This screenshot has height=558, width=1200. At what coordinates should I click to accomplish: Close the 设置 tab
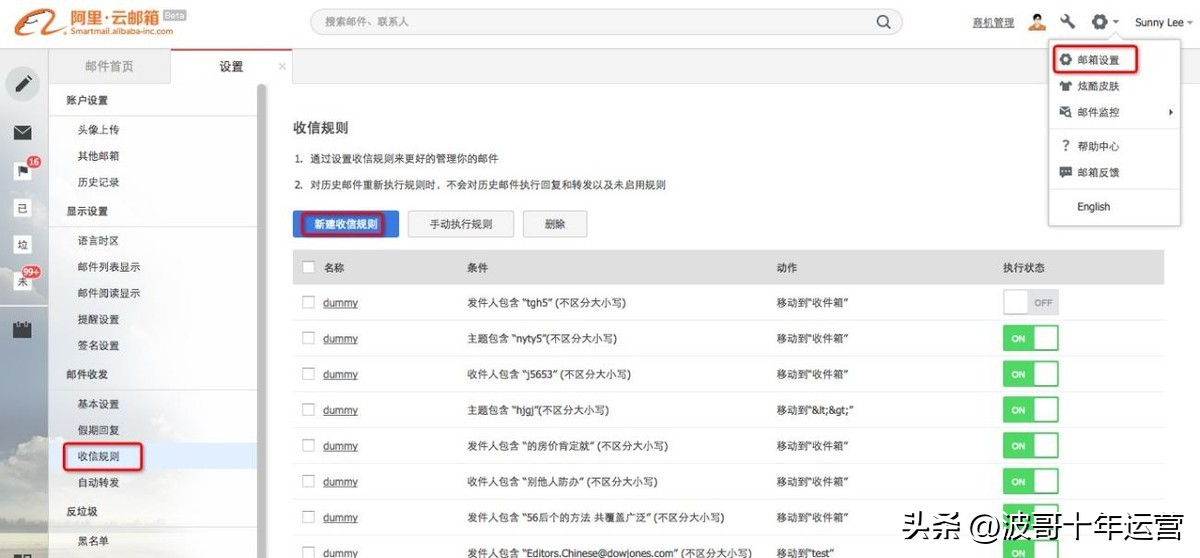point(282,67)
